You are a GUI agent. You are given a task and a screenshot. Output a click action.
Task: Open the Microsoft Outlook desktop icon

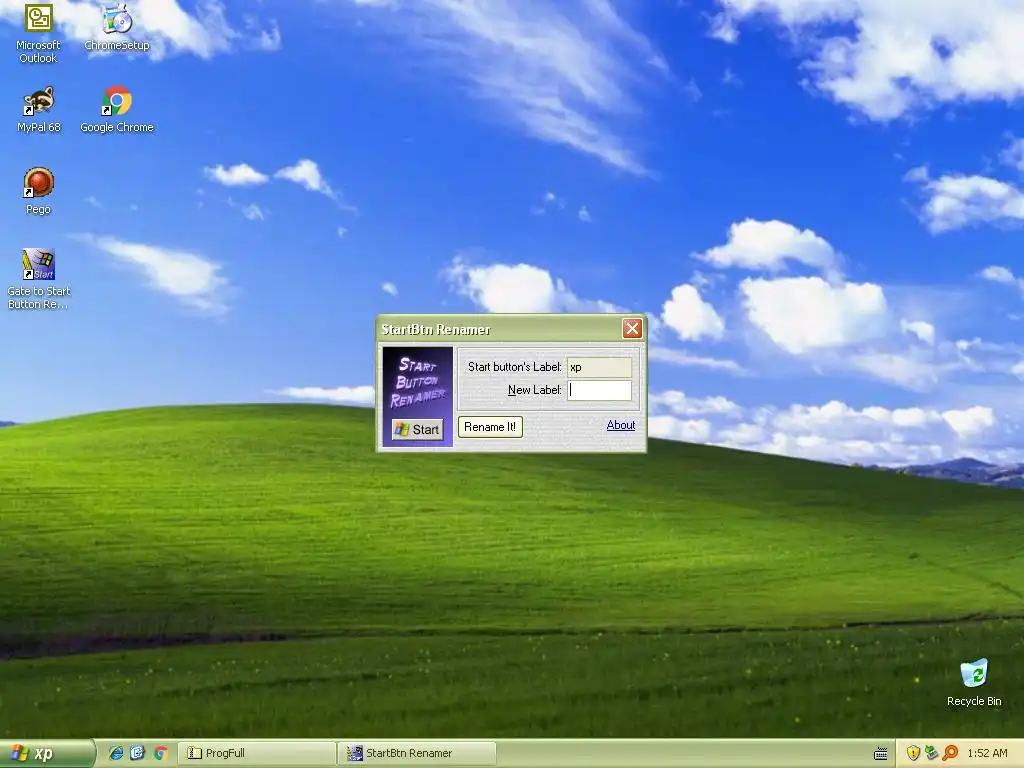pos(38,33)
